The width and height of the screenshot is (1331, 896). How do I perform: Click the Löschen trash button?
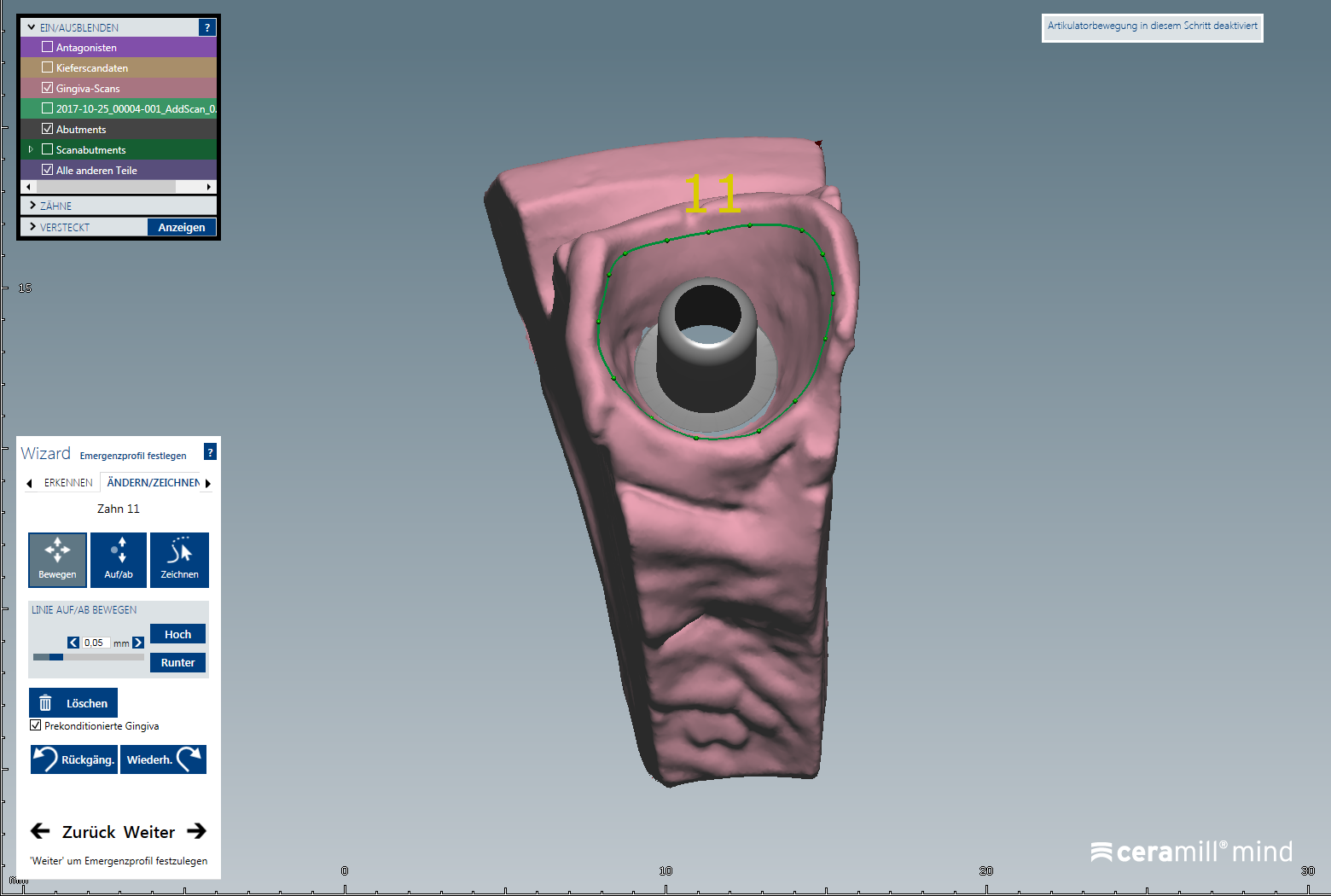[73, 703]
